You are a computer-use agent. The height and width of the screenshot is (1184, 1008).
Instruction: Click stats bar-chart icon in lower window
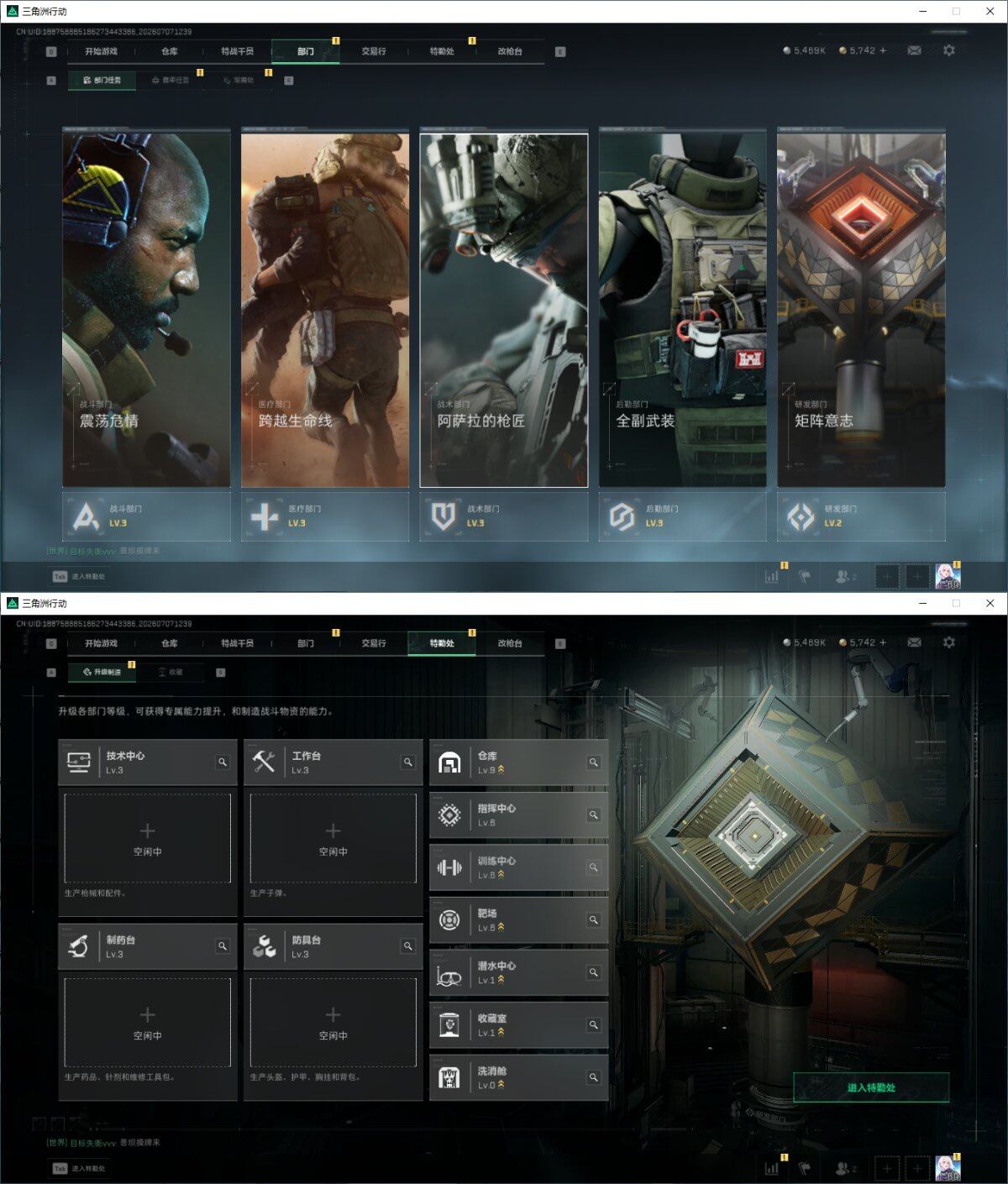[772, 1168]
